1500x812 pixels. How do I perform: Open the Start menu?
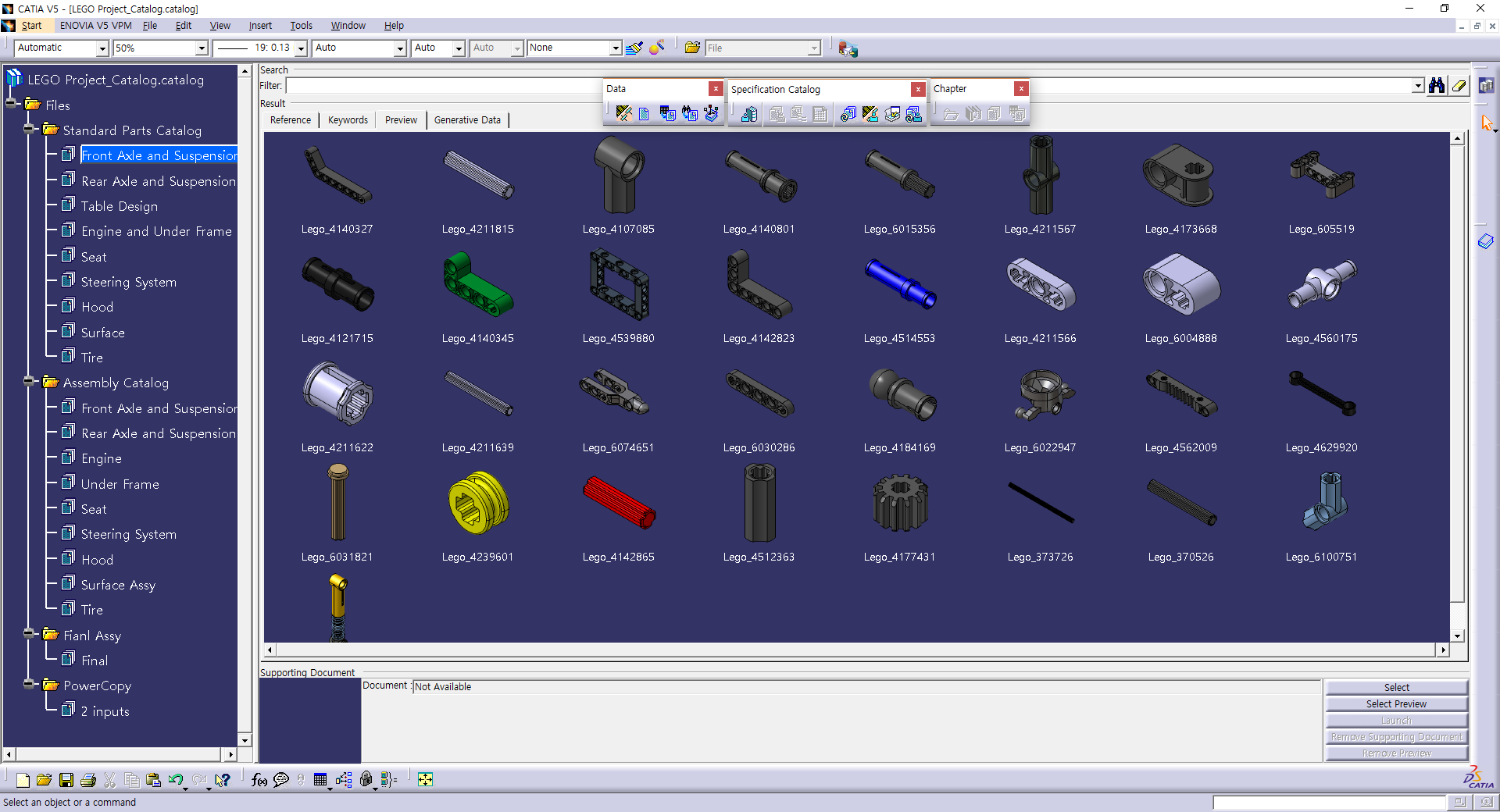tap(32, 26)
